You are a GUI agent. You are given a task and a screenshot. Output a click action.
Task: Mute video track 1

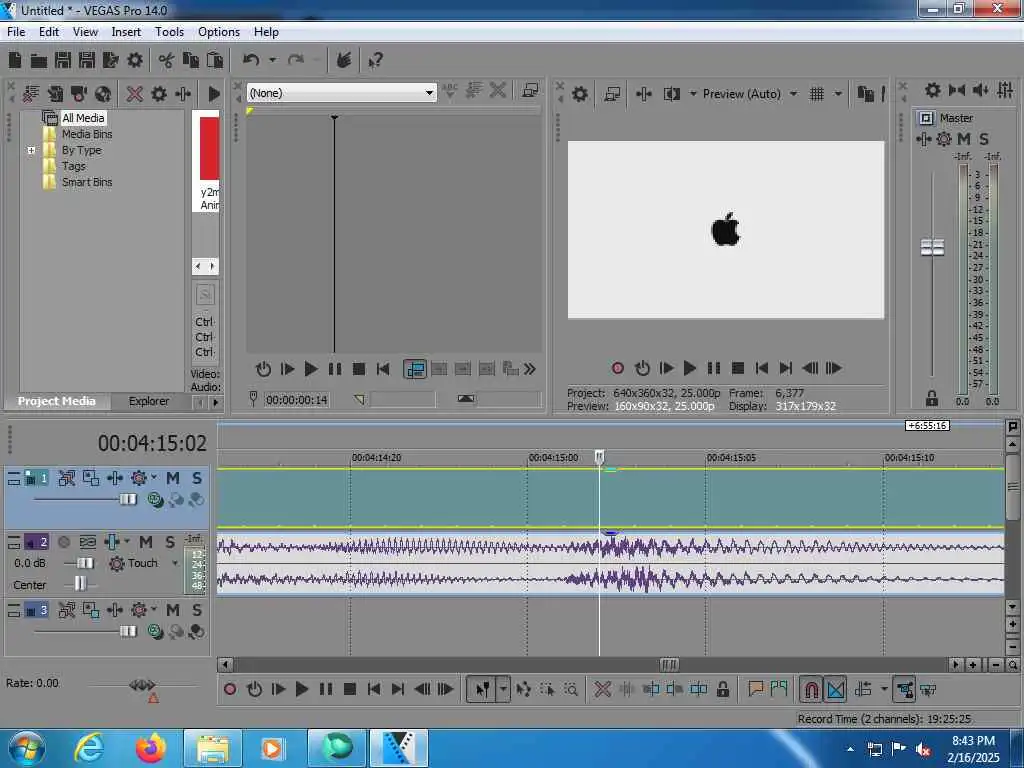(x=173, y=478)
